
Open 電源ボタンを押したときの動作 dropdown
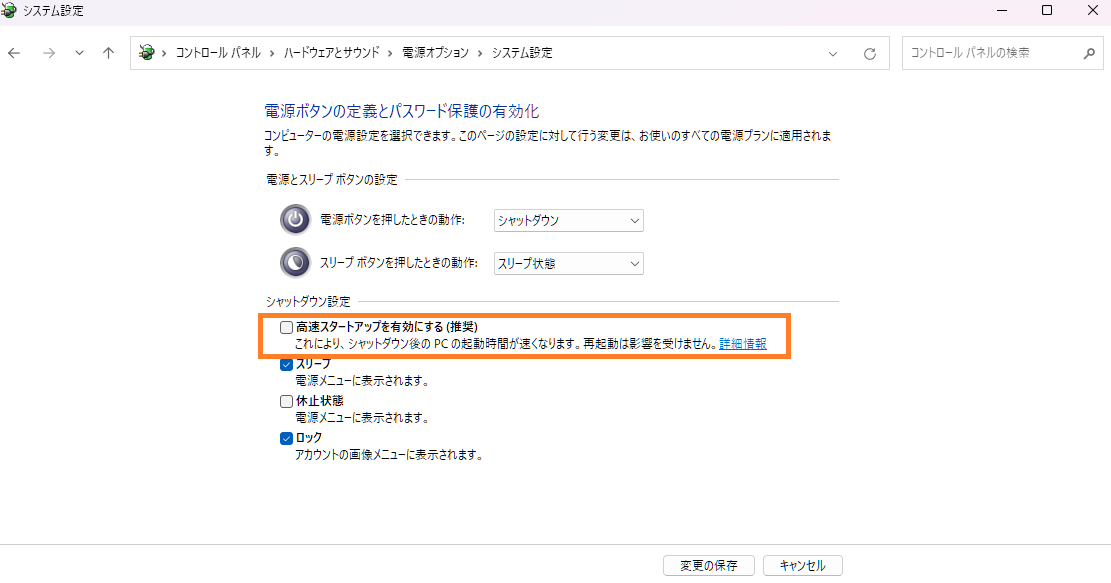[x=568, y=220]
